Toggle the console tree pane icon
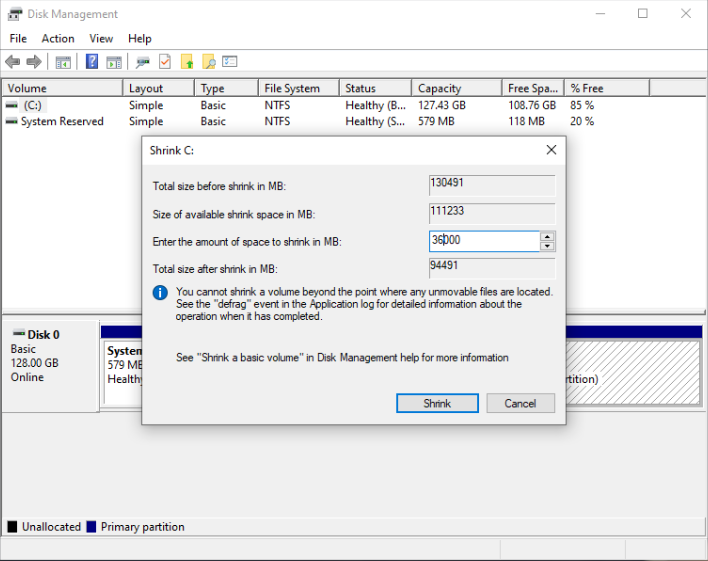 point(63,62)
